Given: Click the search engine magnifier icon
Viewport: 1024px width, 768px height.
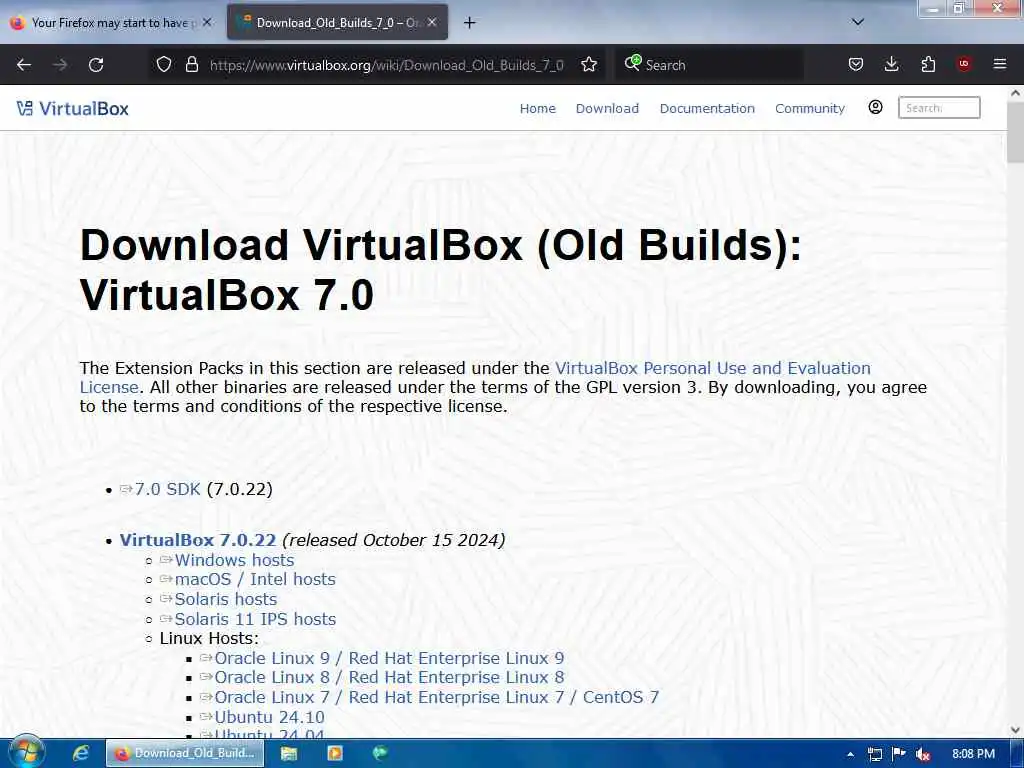Looking at the screenshot, I should click(x=633, y=63).
